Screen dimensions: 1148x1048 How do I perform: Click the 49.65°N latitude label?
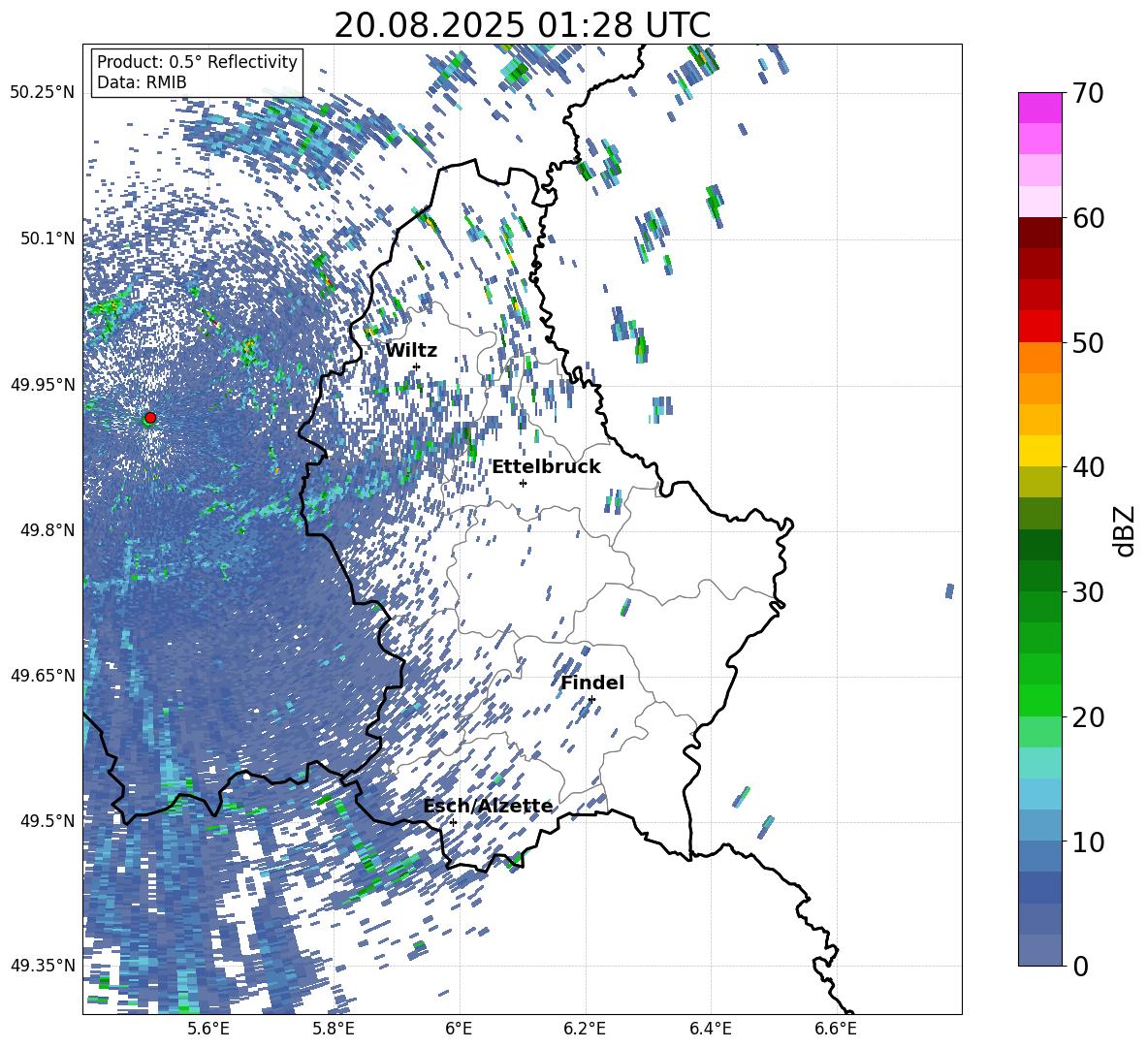click(x=43, y=675)
